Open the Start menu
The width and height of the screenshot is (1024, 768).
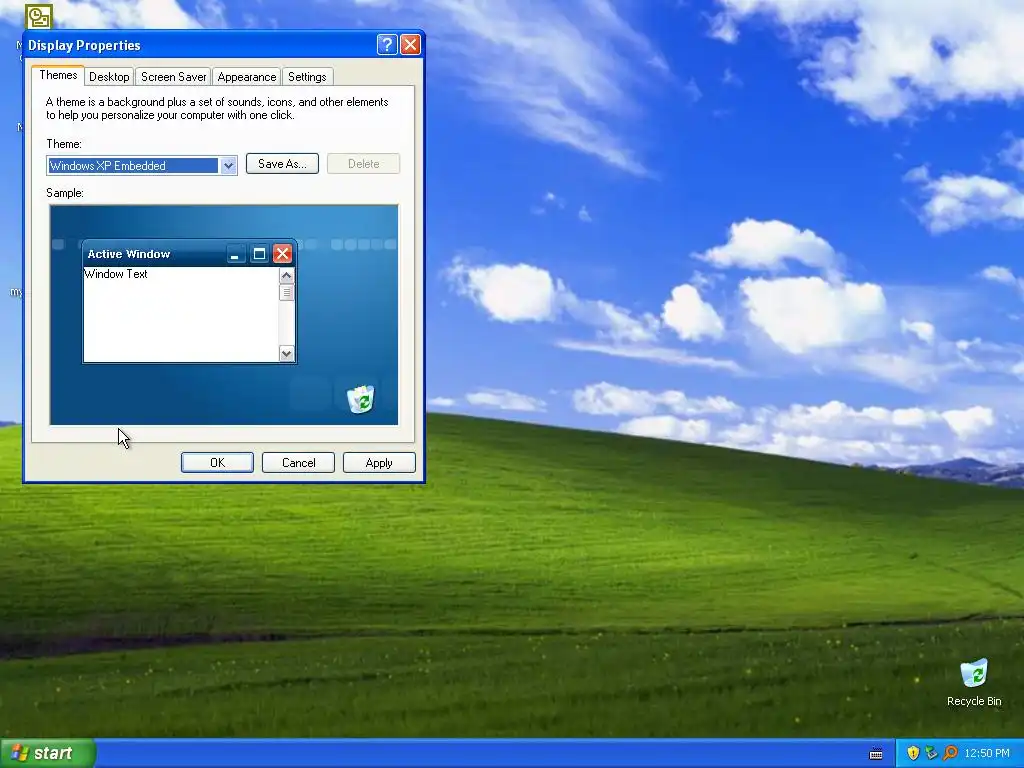point(47,753)
